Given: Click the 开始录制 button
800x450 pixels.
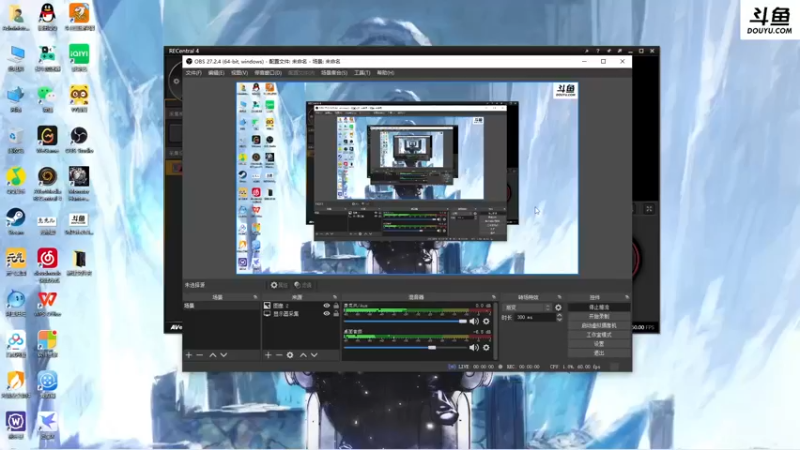Looking at the screenshot, I should (x=599, y=316).
